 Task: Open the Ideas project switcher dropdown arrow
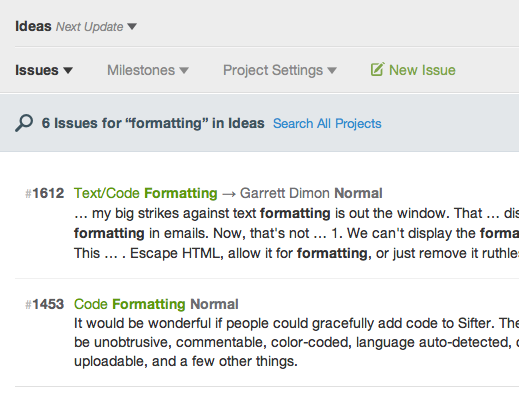click(x=132, y=27)
